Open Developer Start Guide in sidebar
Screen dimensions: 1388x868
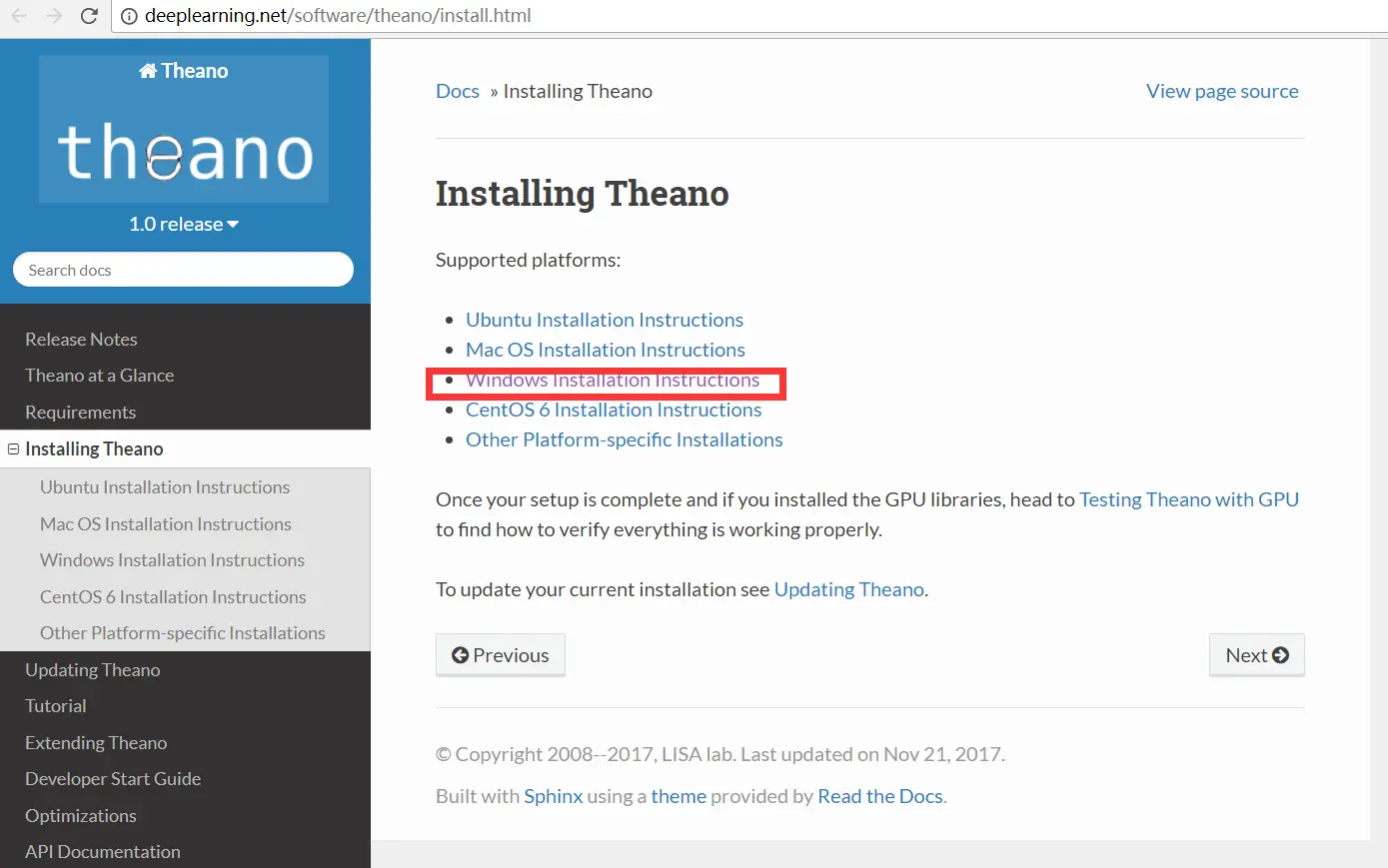click(113, 779)
